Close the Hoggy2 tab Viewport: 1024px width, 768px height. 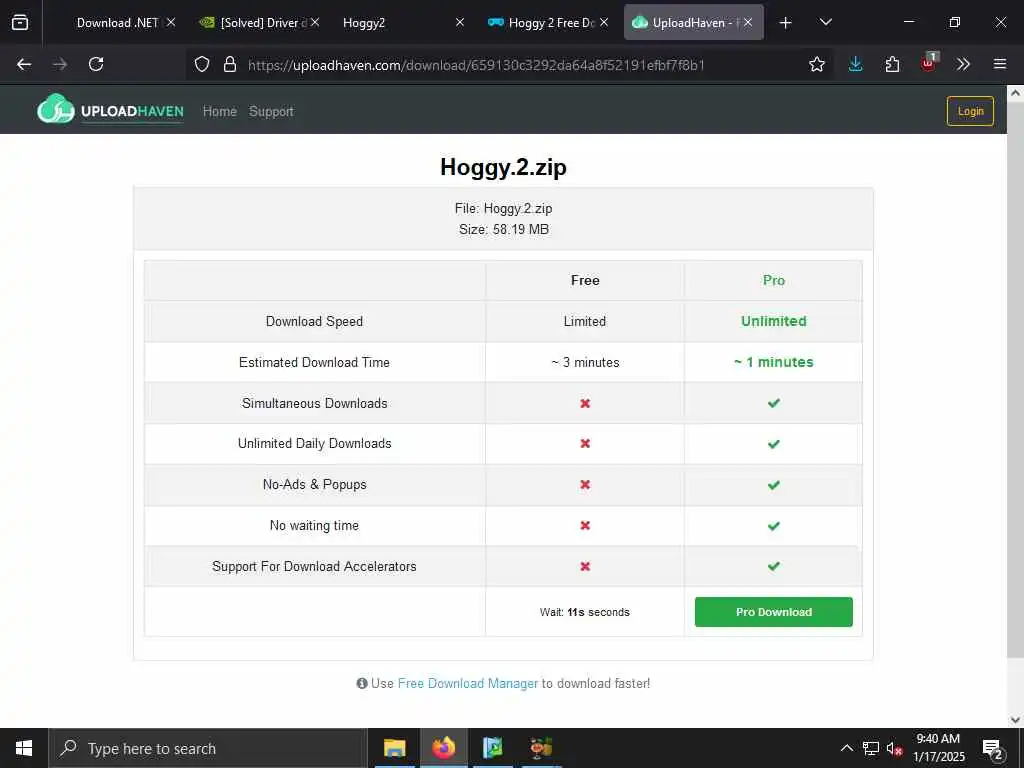[459, 22]
